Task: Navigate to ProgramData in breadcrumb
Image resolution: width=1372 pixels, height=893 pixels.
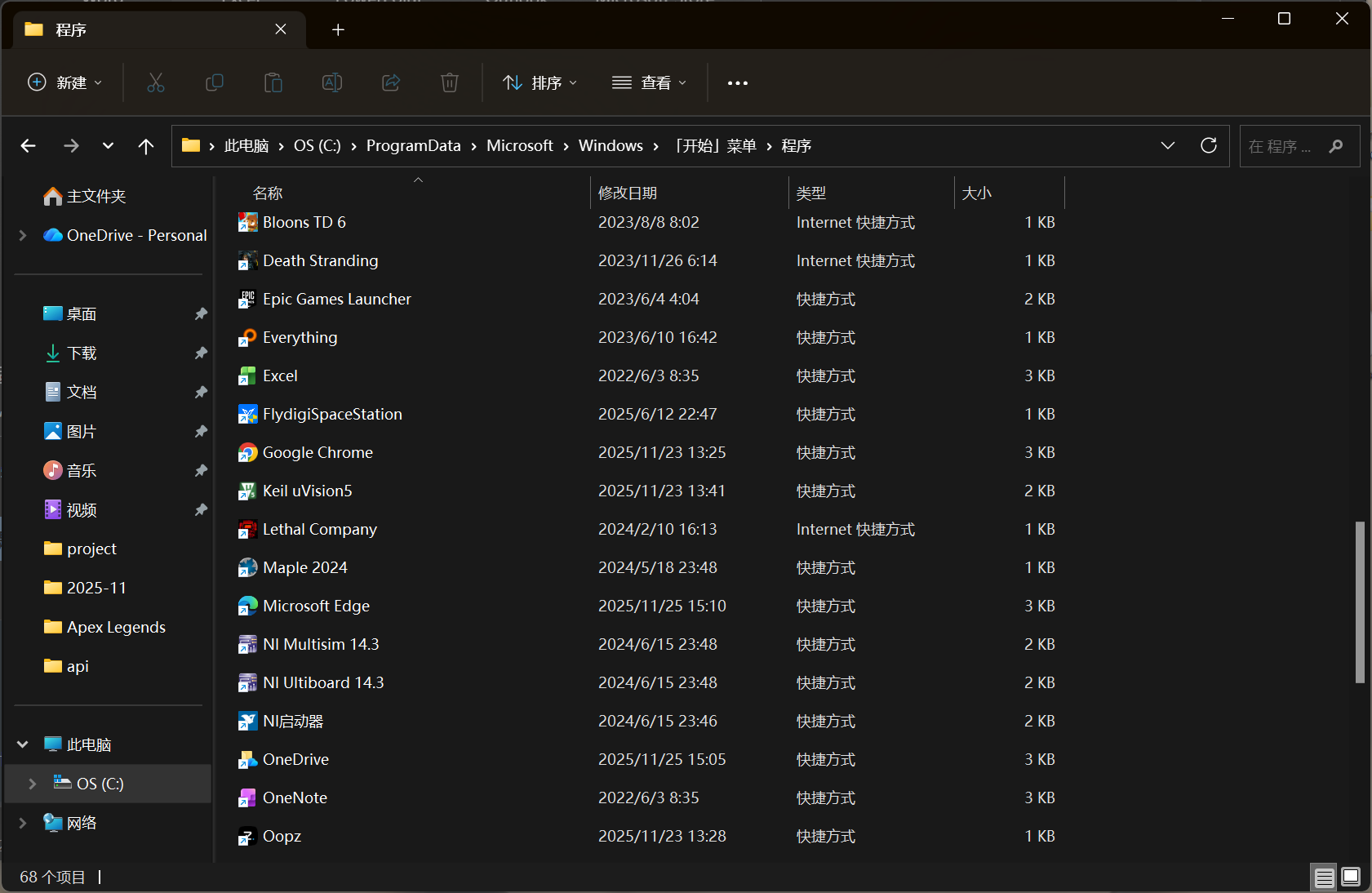Action: click(414, 145)
